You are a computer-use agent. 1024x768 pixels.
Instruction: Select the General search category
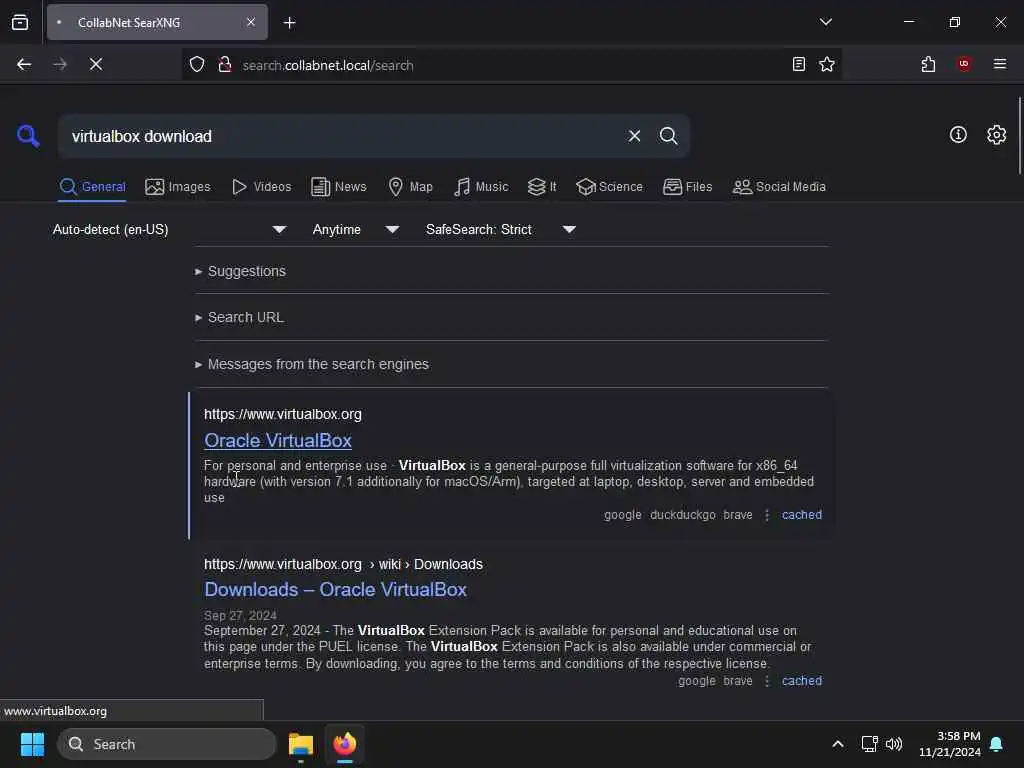tap(92, 187)
